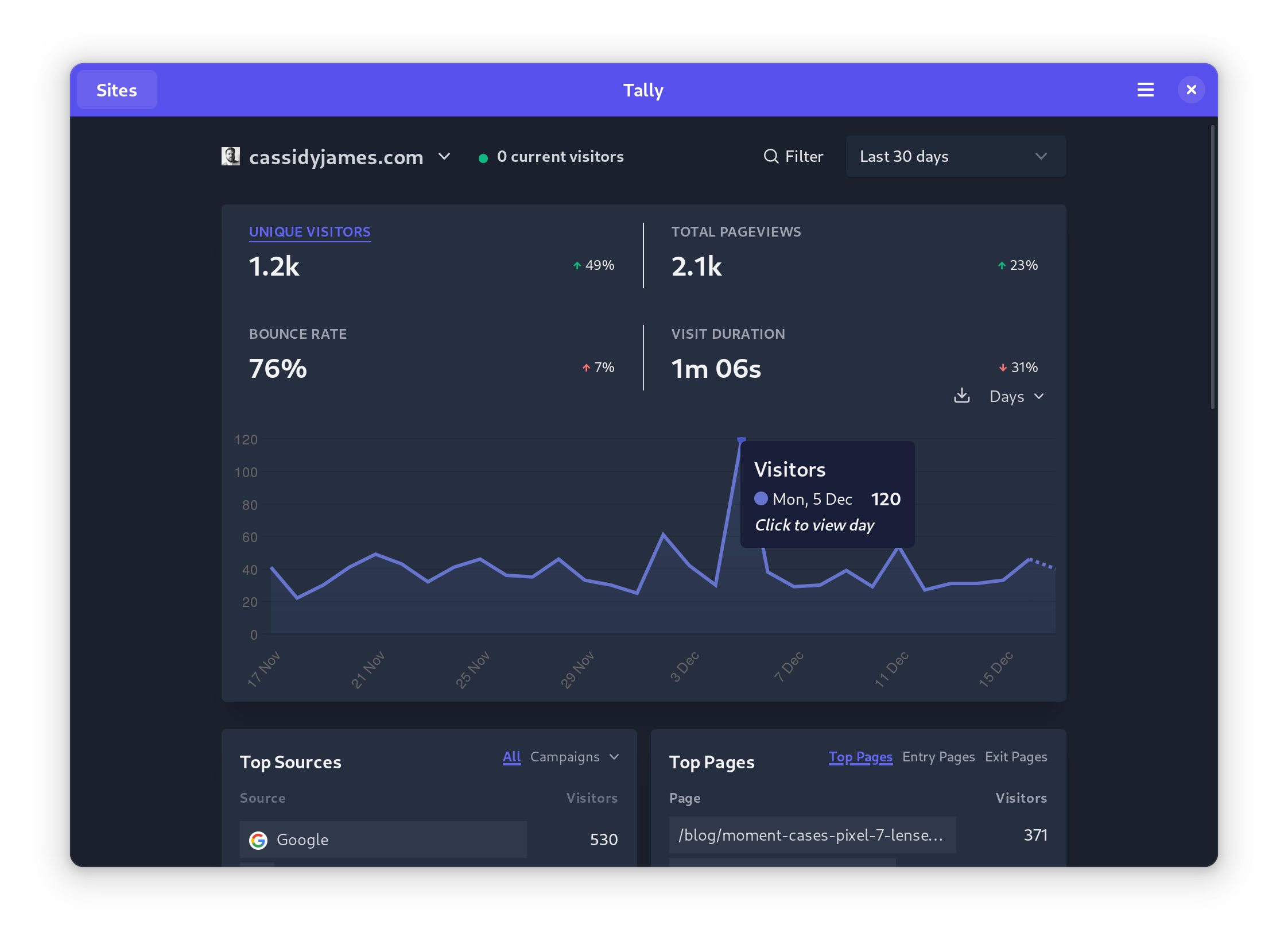
Task: Switch graph to Bounce Rate metric
Action: (x=297, y=334)
